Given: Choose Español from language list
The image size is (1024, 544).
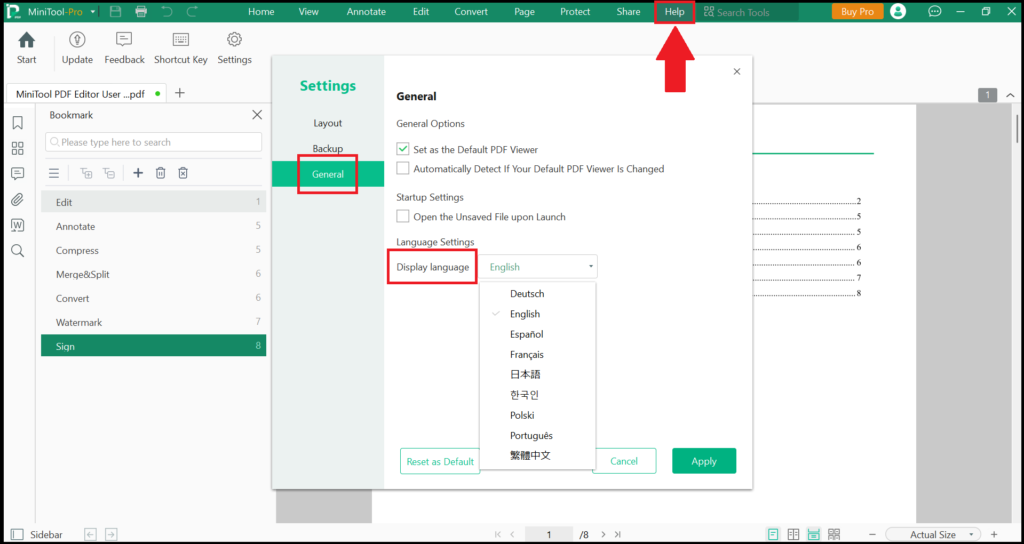Looking at the screenshot, I should coord(526,334).
